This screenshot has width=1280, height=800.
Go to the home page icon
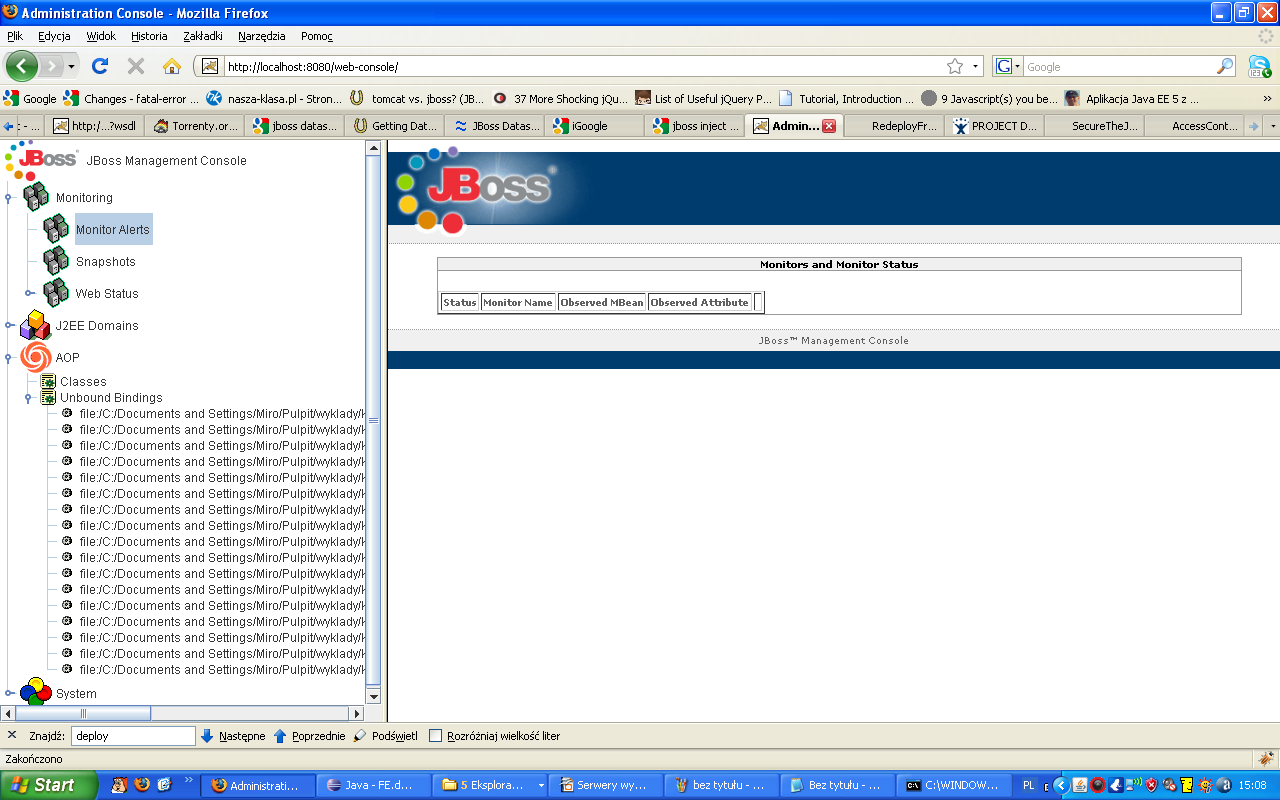(x=172, y=66)
